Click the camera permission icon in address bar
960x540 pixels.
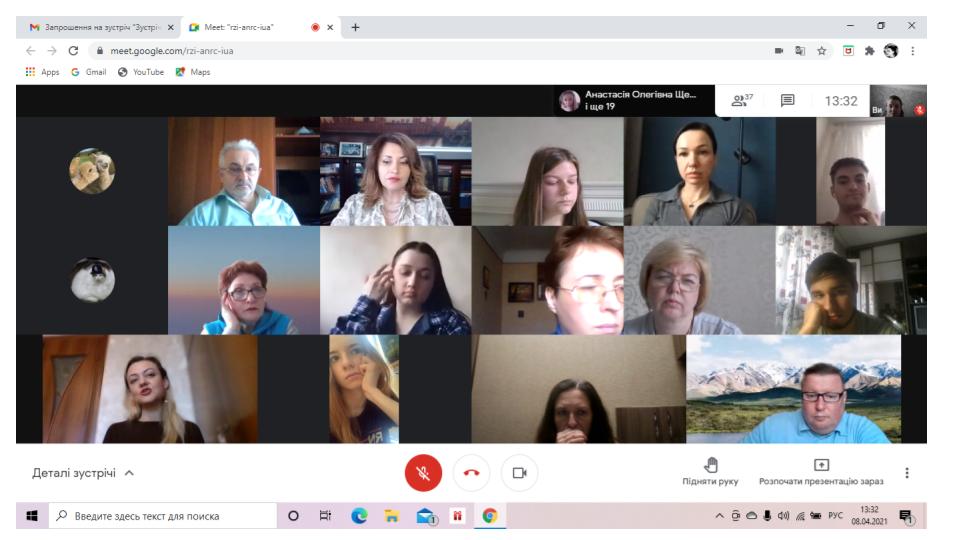(x=779, y=51)
